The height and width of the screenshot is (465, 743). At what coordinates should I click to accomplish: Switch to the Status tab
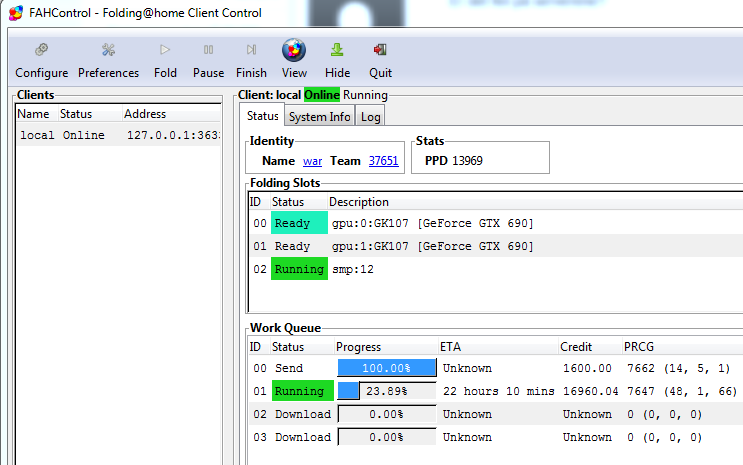click(x=263, y=116)
